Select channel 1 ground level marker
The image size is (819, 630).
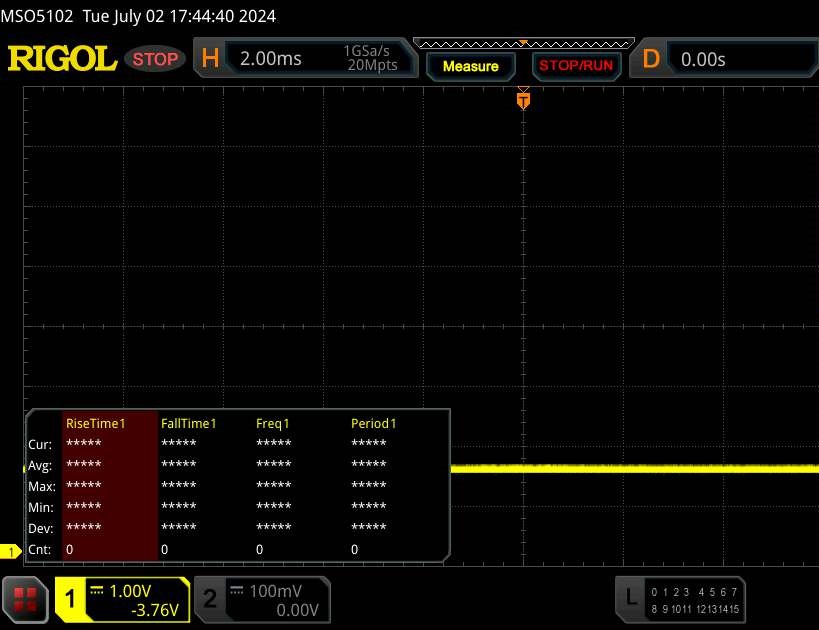coord(10,551)
